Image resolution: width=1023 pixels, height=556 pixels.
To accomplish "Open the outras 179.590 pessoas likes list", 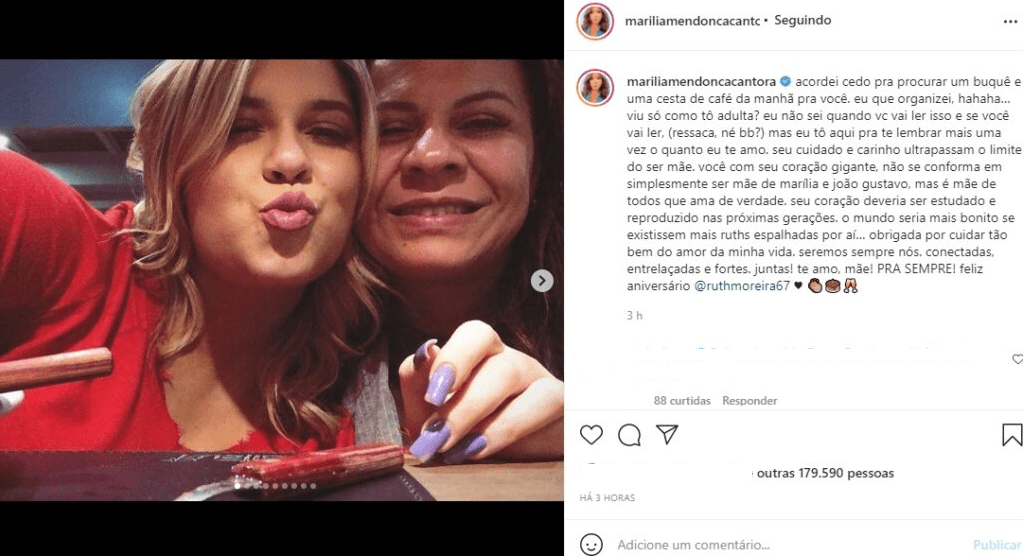I will [x=825, y=473].
